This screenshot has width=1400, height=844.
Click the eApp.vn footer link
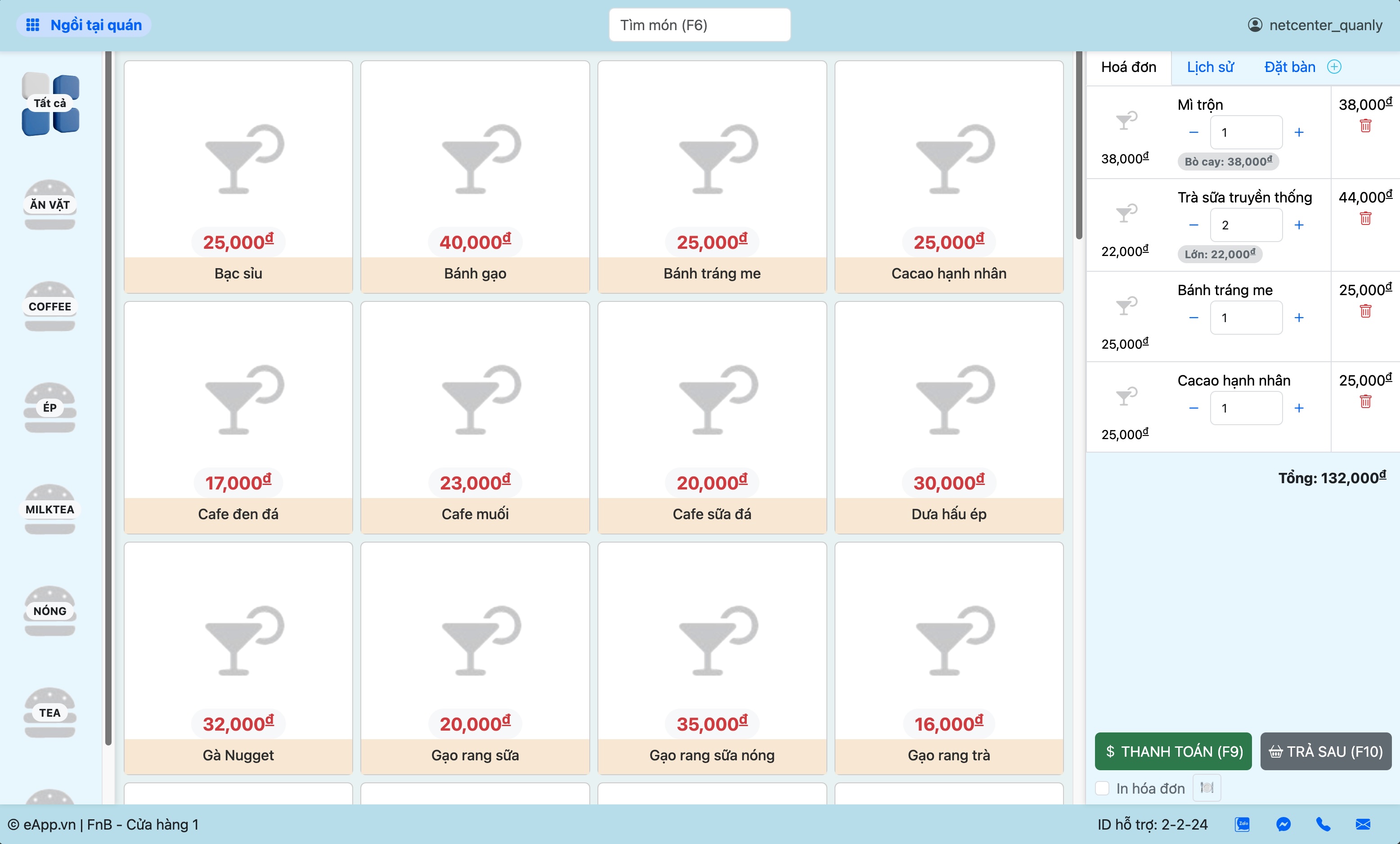click(x=49, y=824)
